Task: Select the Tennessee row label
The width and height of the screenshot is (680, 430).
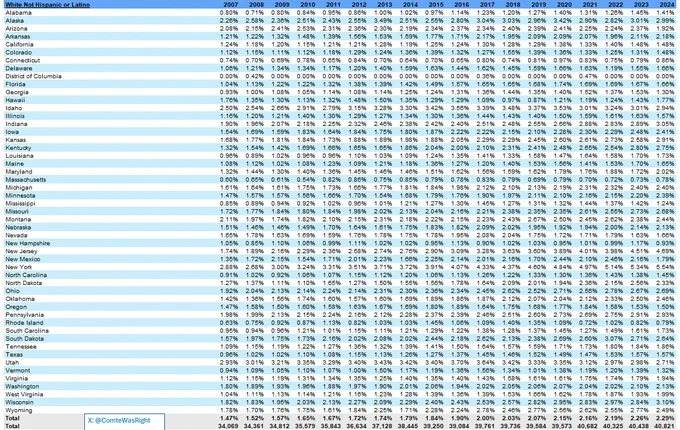Action: coord(21,346)
